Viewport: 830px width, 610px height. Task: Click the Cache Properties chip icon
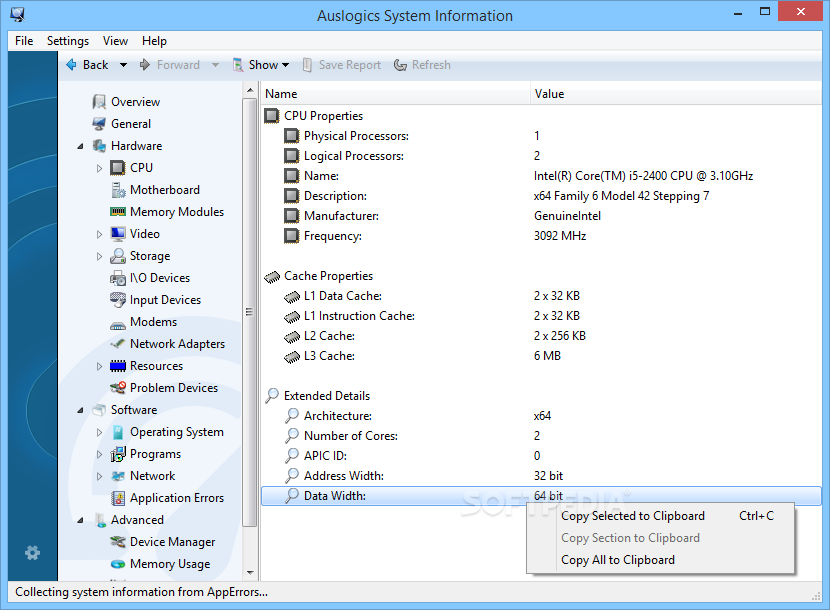(x=272, y=276)
